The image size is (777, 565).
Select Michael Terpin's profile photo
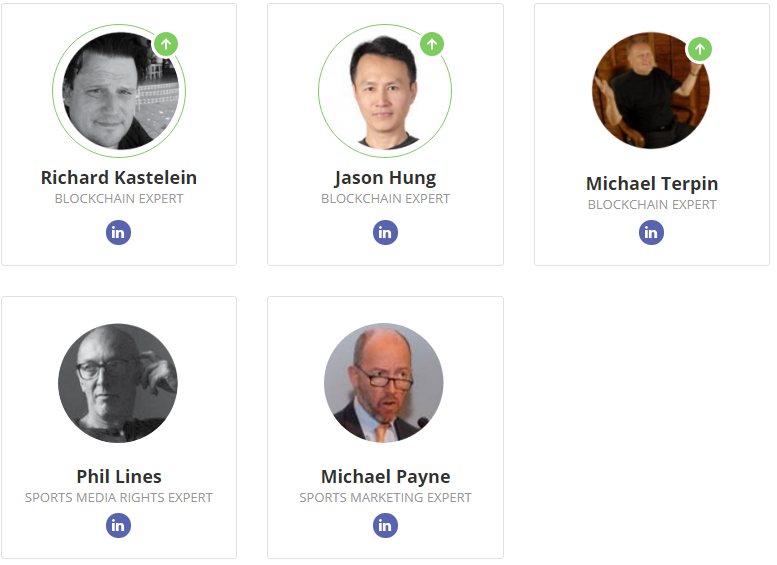(x=651, y=90)
